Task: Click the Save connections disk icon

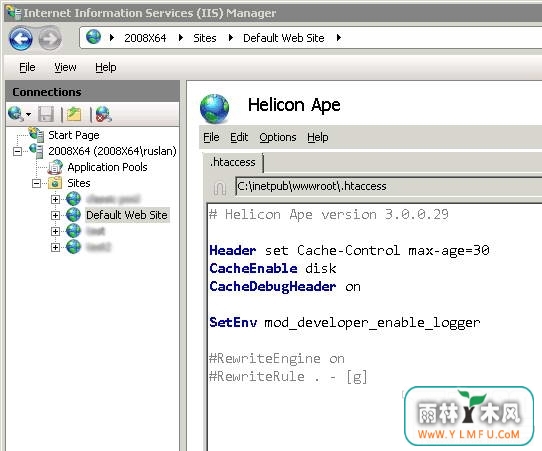Action: (46, 114)
